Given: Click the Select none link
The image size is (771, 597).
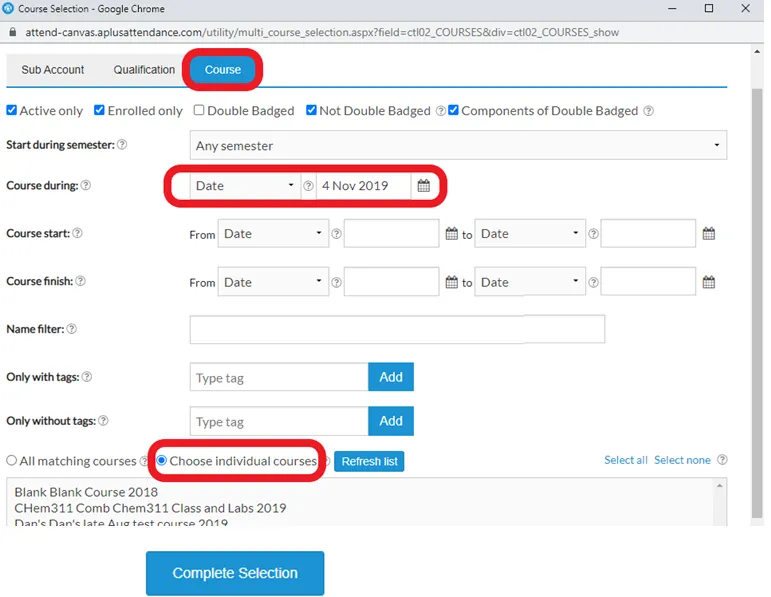Looking at the screenshot, I should coord(682,460).
